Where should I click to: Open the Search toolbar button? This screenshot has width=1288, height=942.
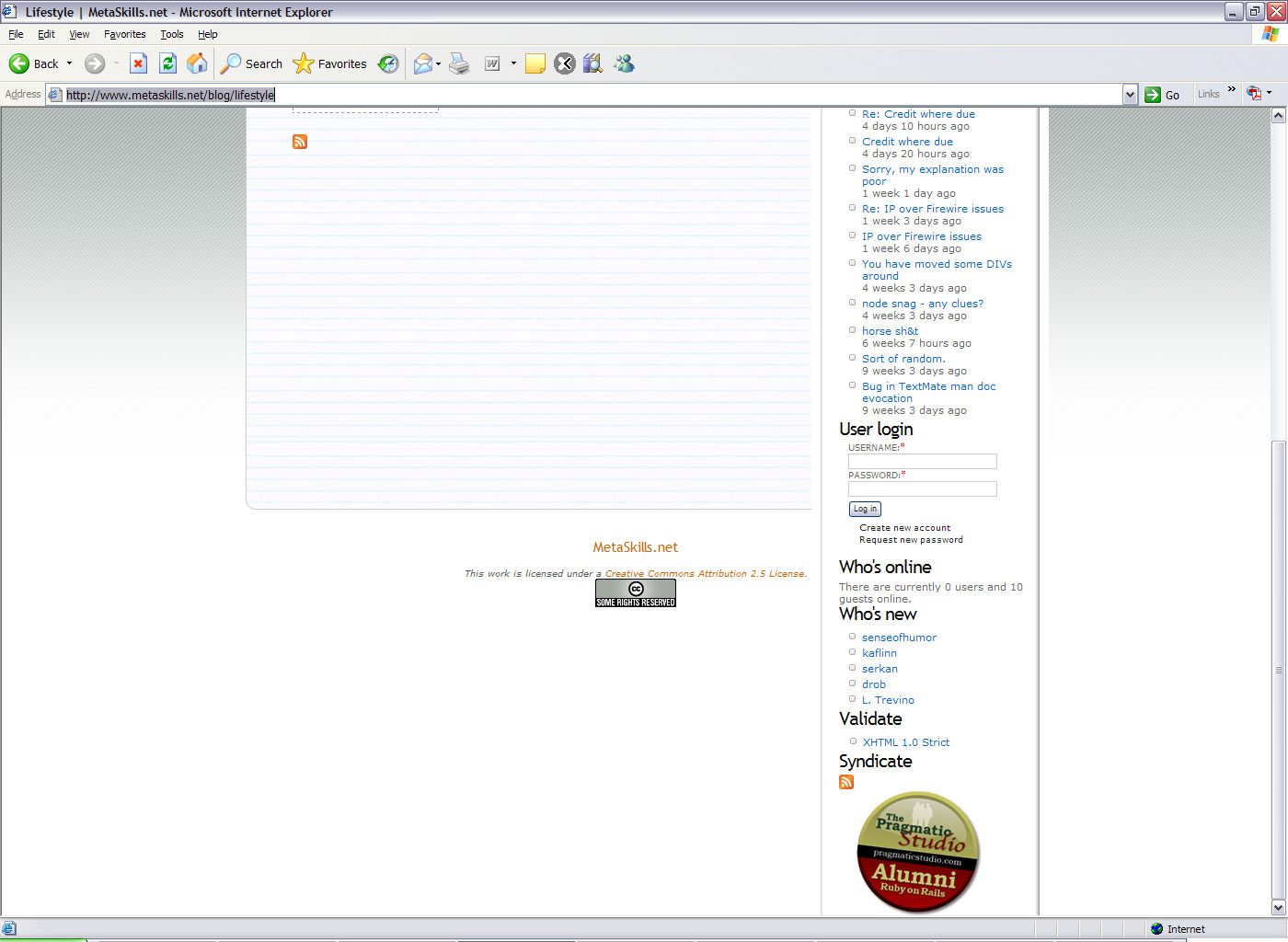252,63
